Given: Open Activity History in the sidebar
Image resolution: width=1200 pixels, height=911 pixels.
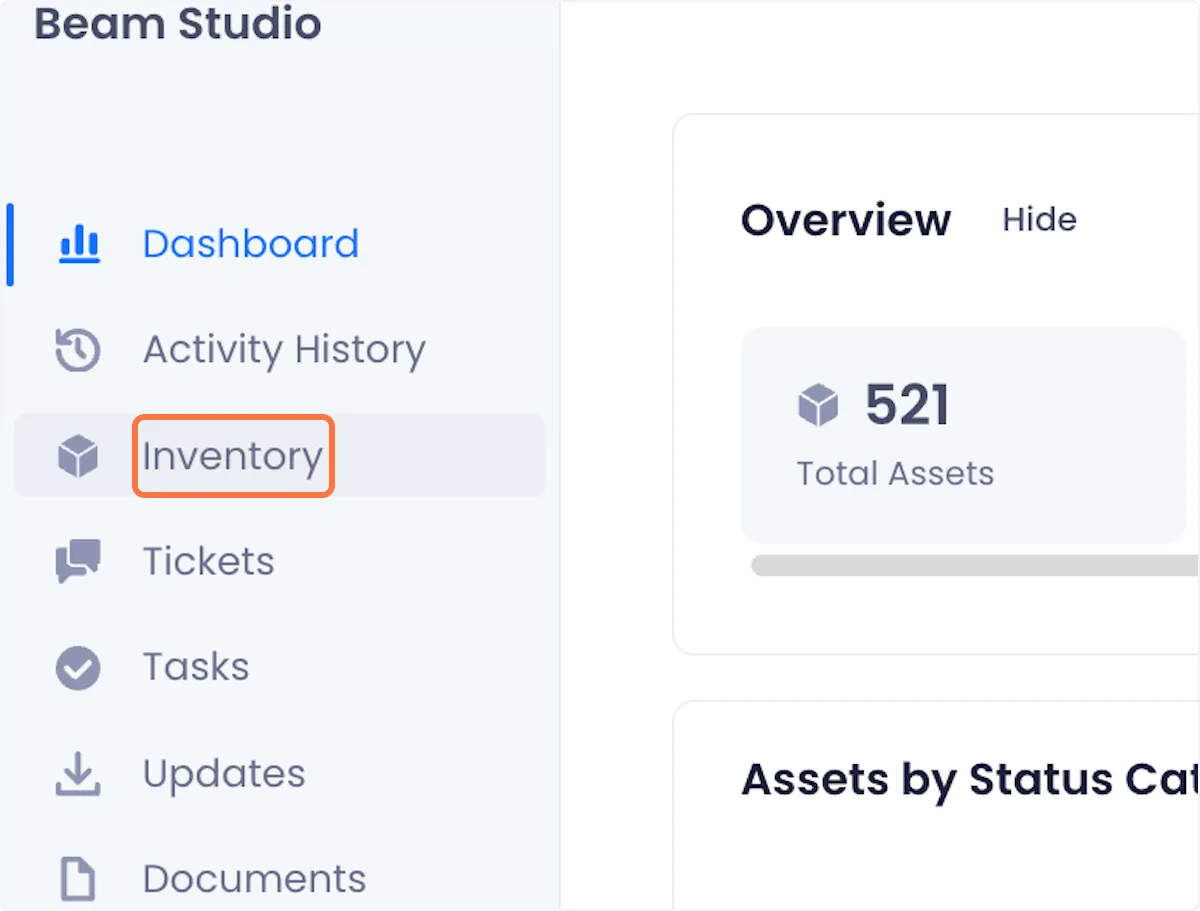Looking at the screenshot, I should click(284, 350).
